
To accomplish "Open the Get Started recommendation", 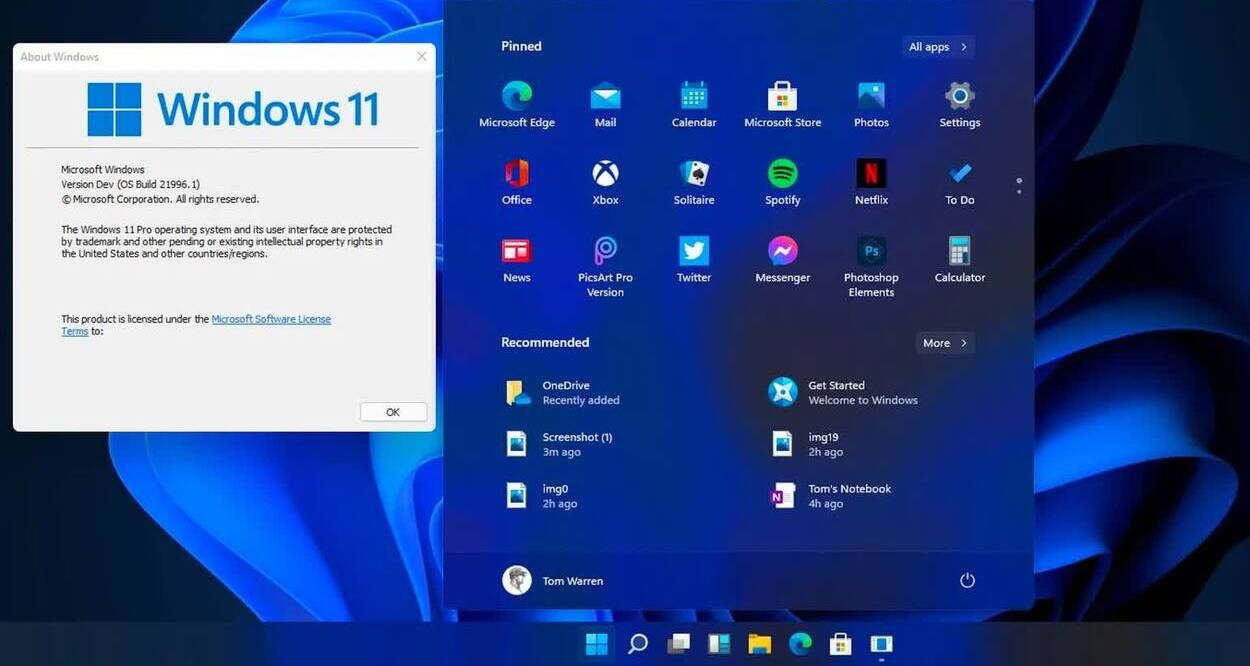I will 843,392.
